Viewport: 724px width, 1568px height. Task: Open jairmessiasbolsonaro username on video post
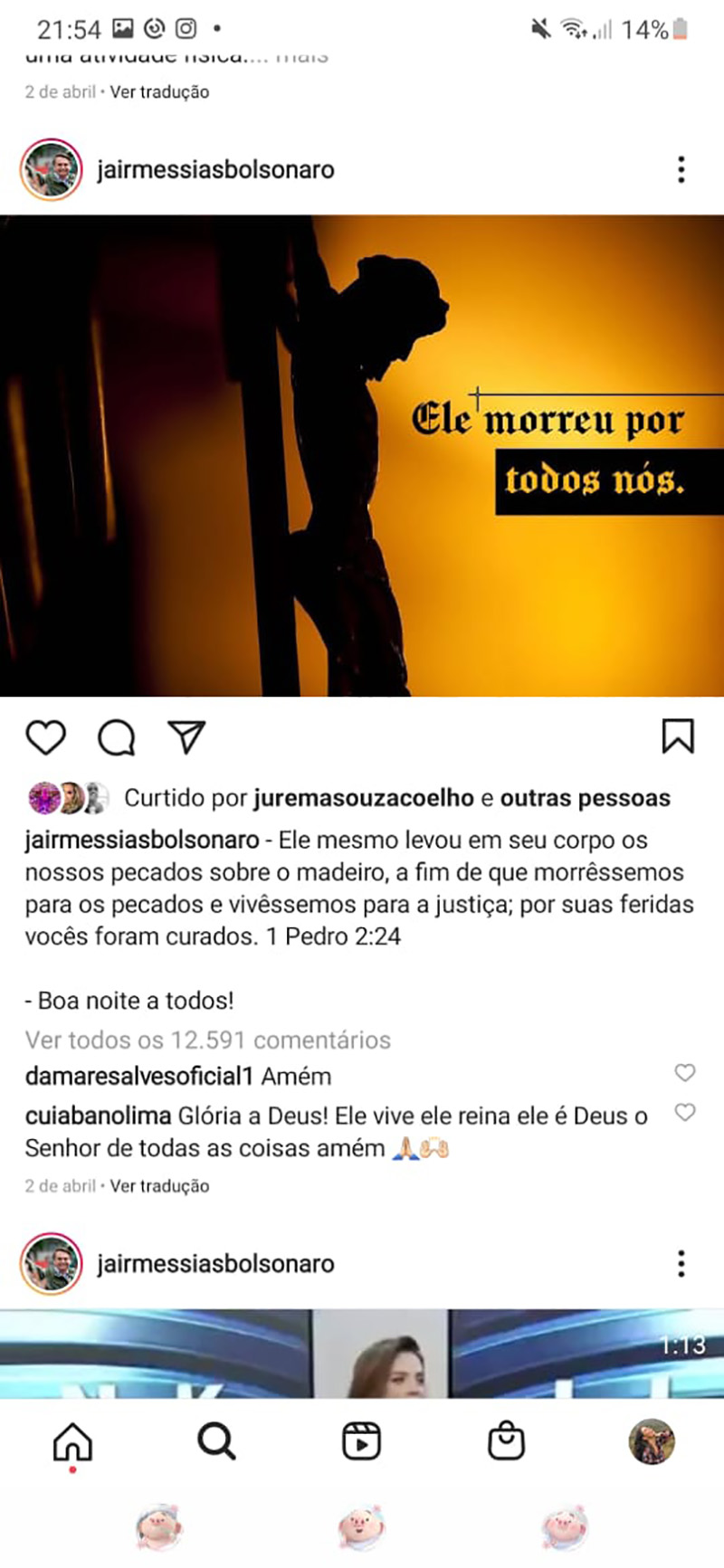(215, 1263)
